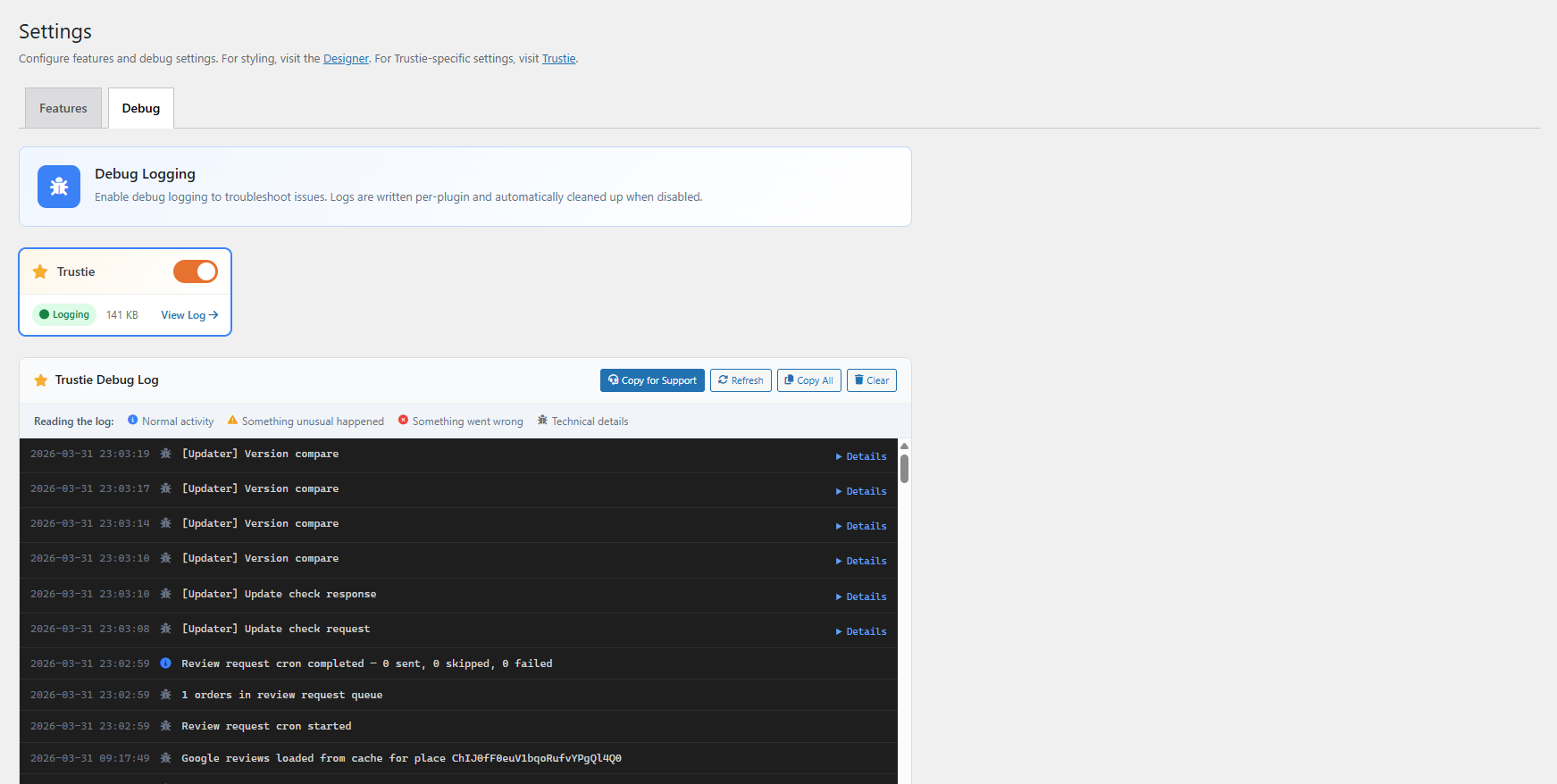Expand Details for 23:03:14 Version compare

(861, 526)
